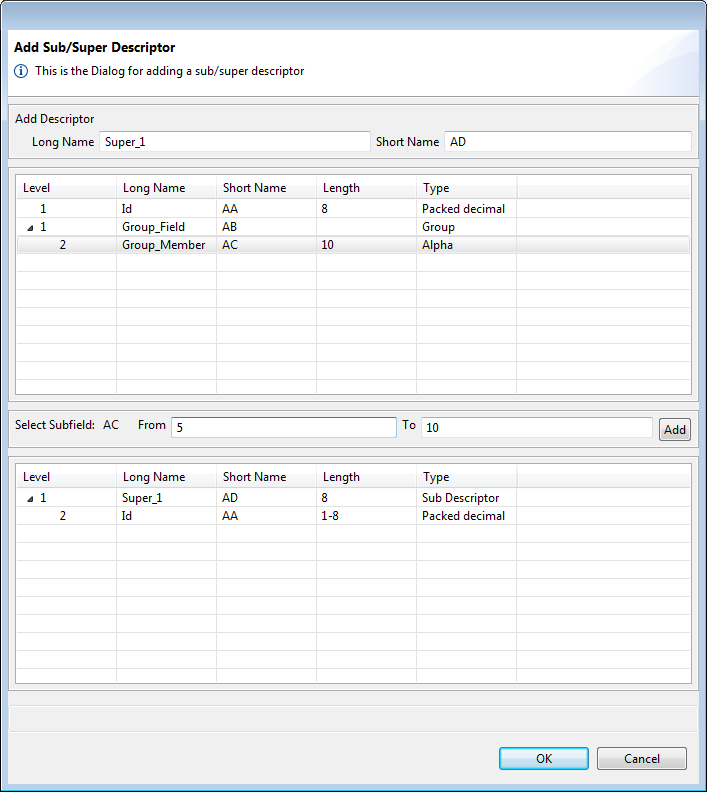Click Add button next to To field
Screen dimensions: 707x792
pos(675,430)
